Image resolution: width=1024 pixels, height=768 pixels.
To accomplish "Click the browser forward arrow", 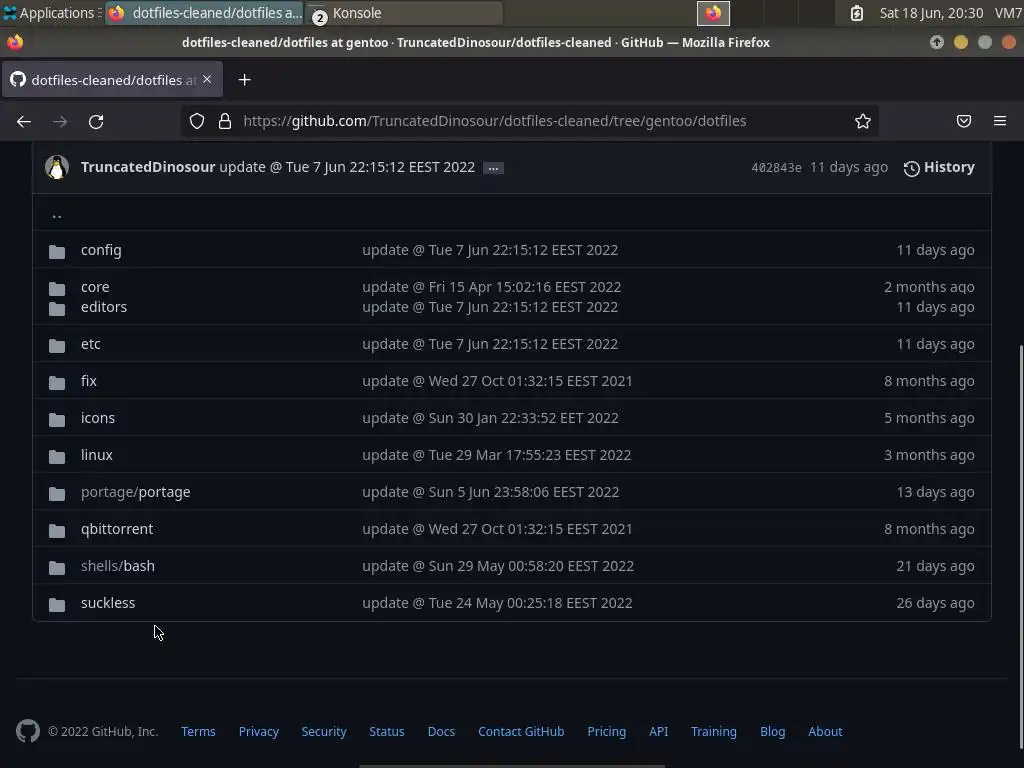I will coord(60,121).
